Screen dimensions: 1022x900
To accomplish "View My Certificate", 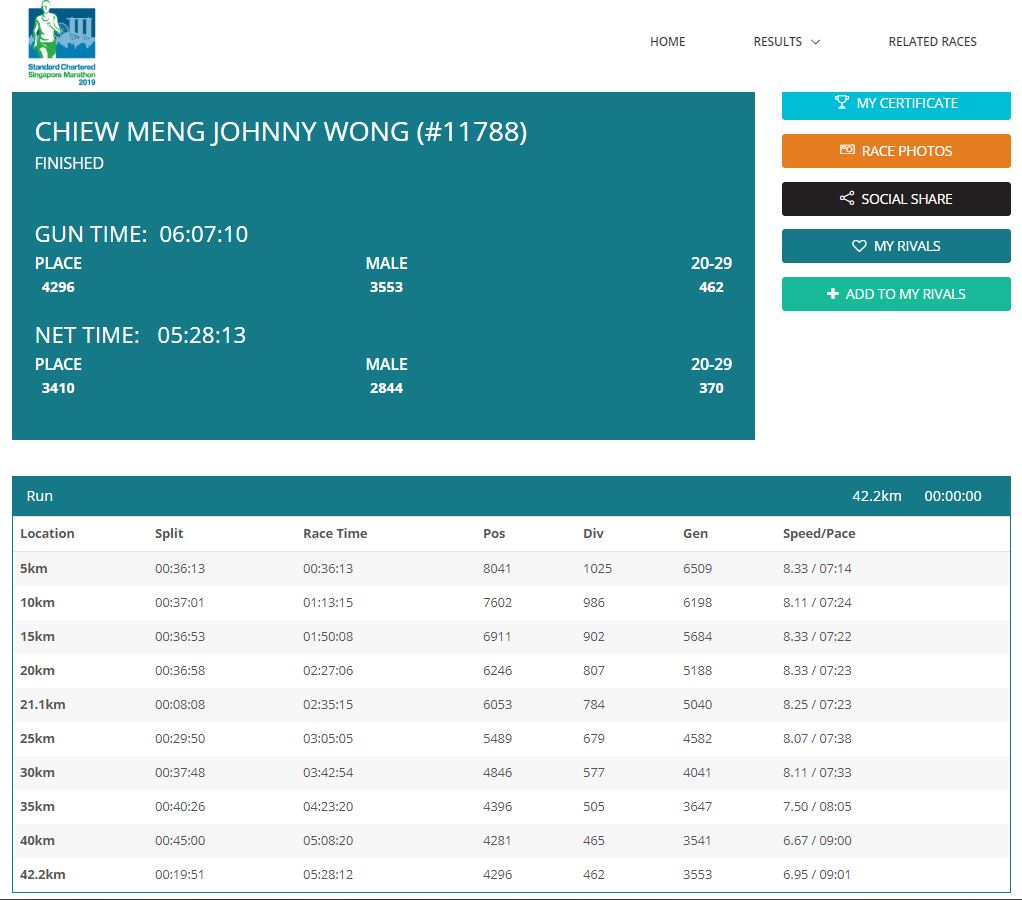I will point(896,105).
